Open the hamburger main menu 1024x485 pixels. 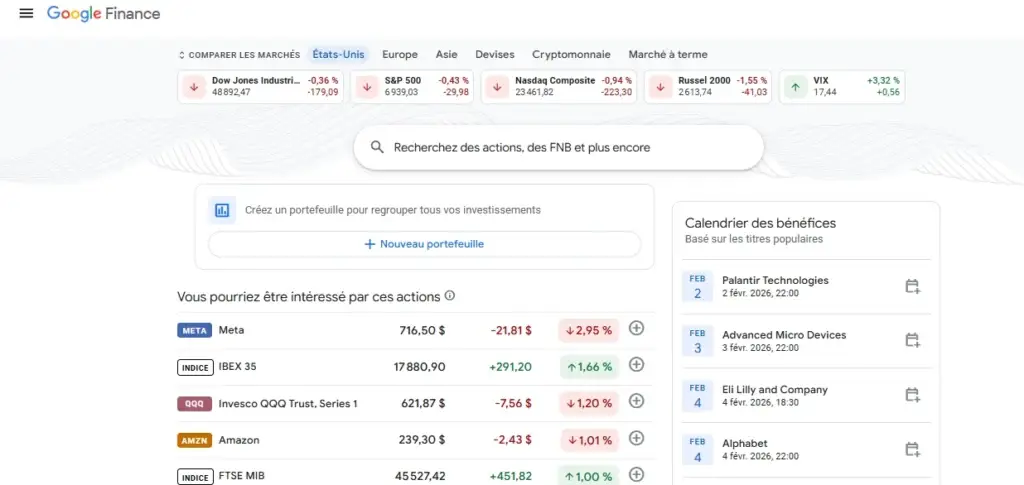(x=26, y=13)
